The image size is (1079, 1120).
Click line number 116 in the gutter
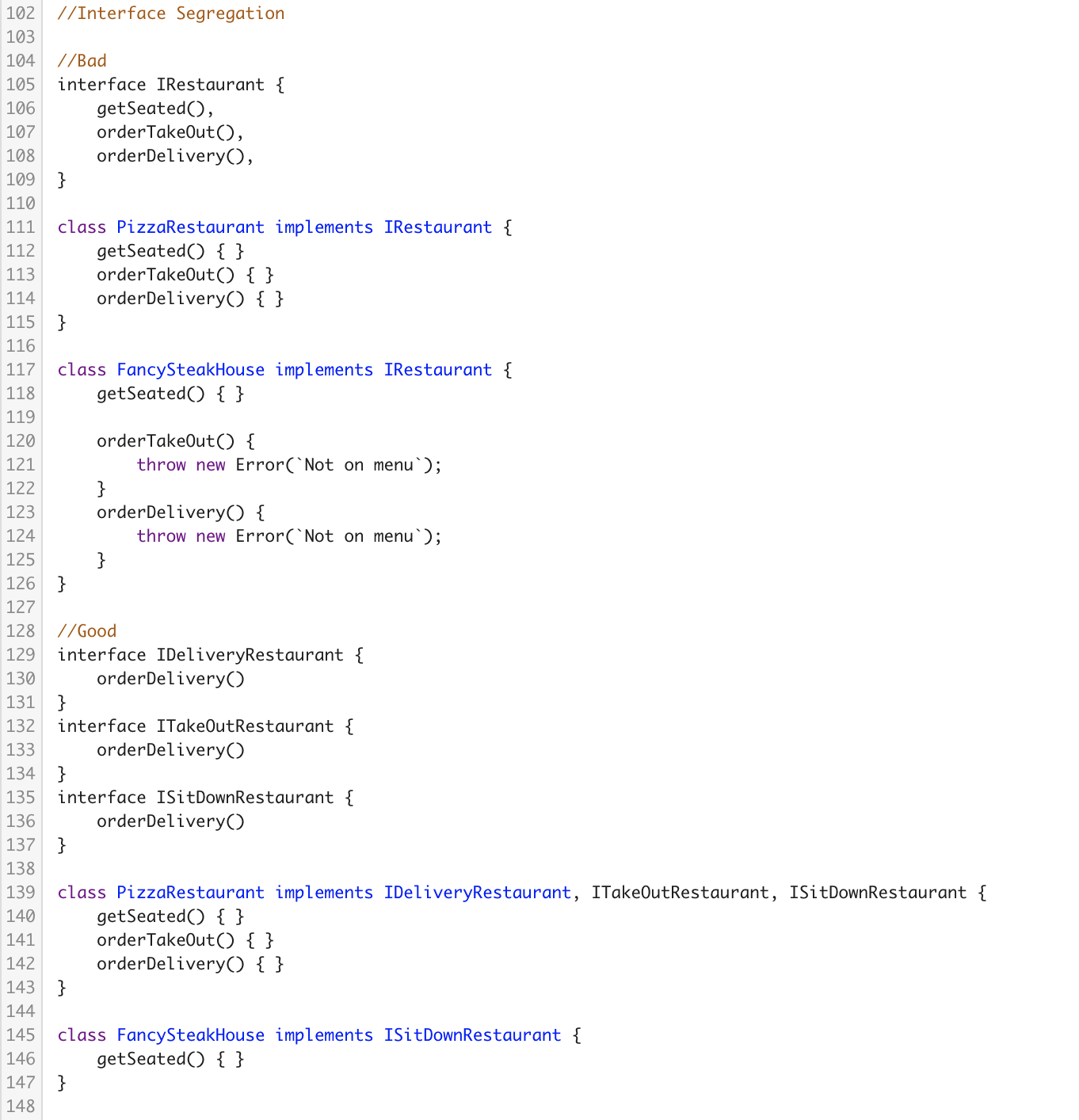(x=21, y=346)
